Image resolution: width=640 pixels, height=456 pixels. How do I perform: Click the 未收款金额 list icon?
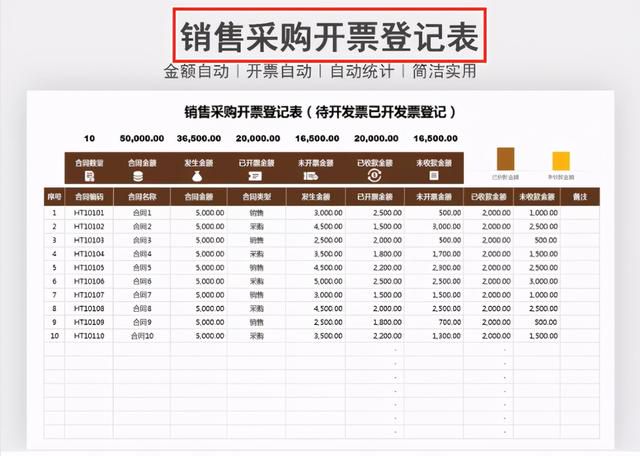tap(434, 176)
